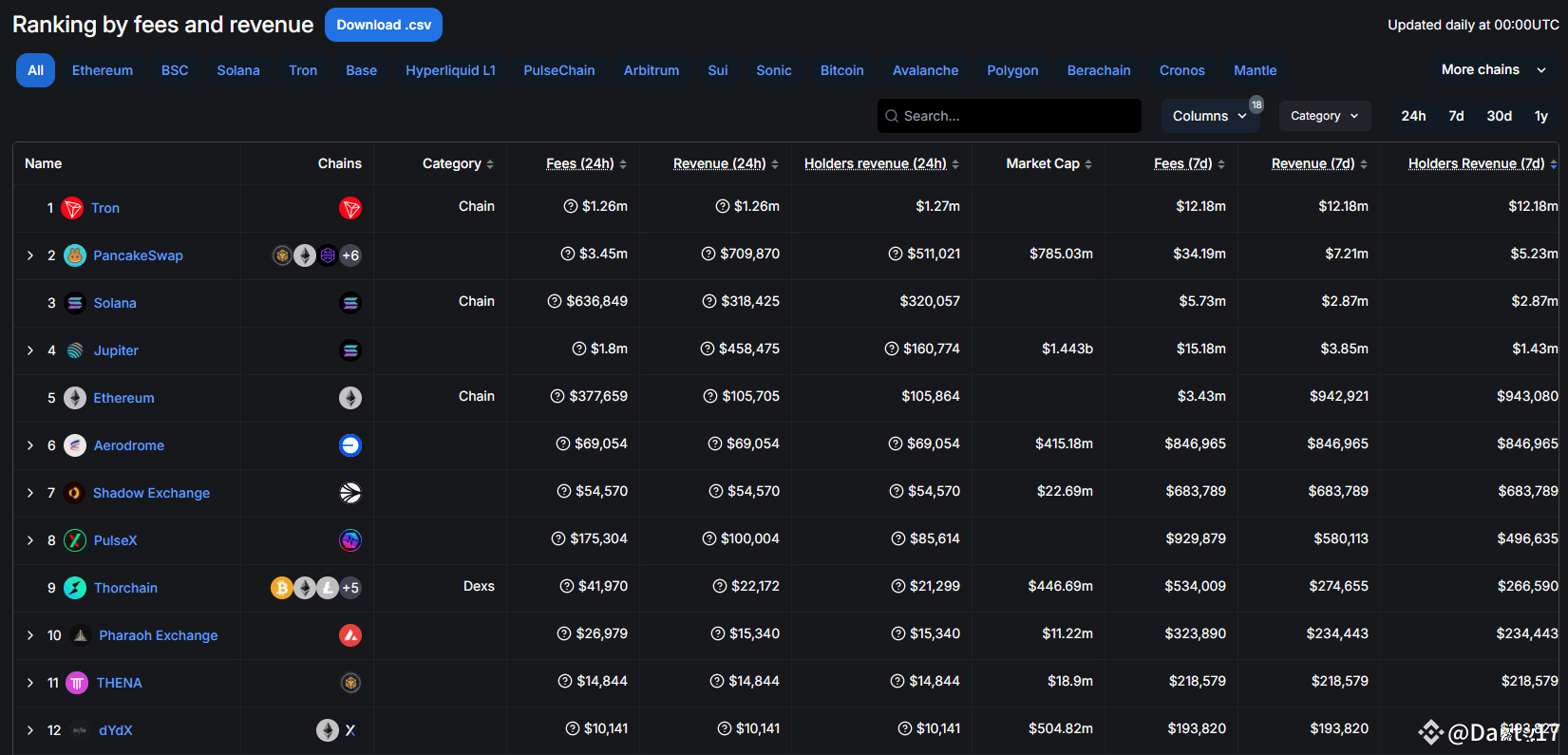This screenshot has width=1568, height=755.
Task: Click the help icon beside Tron's $1.26m fees
Action: [x=571, y=206]
